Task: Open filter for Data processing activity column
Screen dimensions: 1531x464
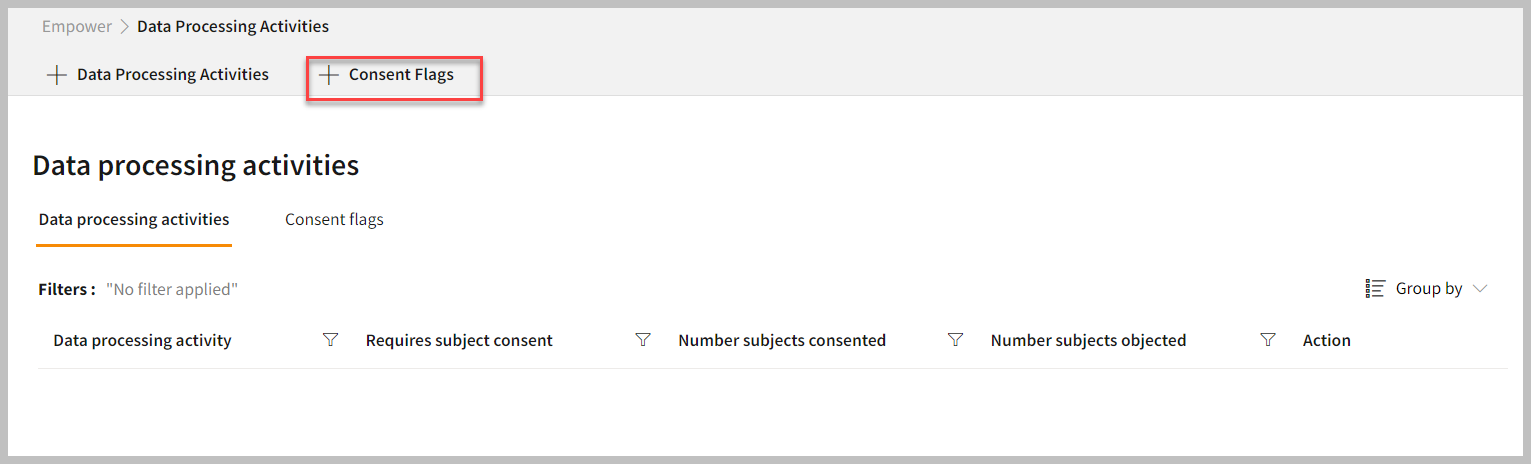Action: pos(331,340)
